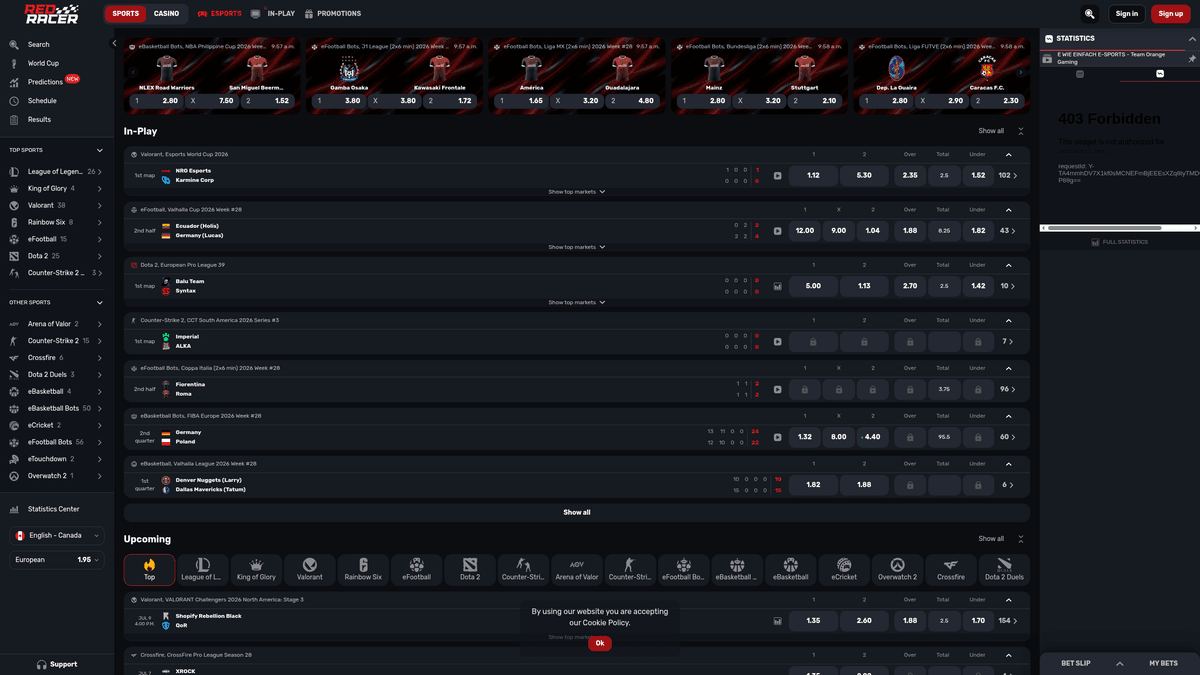Open eFootball Bots in Other Sports
This screenshot has height=675, width=1200.
(x=55, y=442)
